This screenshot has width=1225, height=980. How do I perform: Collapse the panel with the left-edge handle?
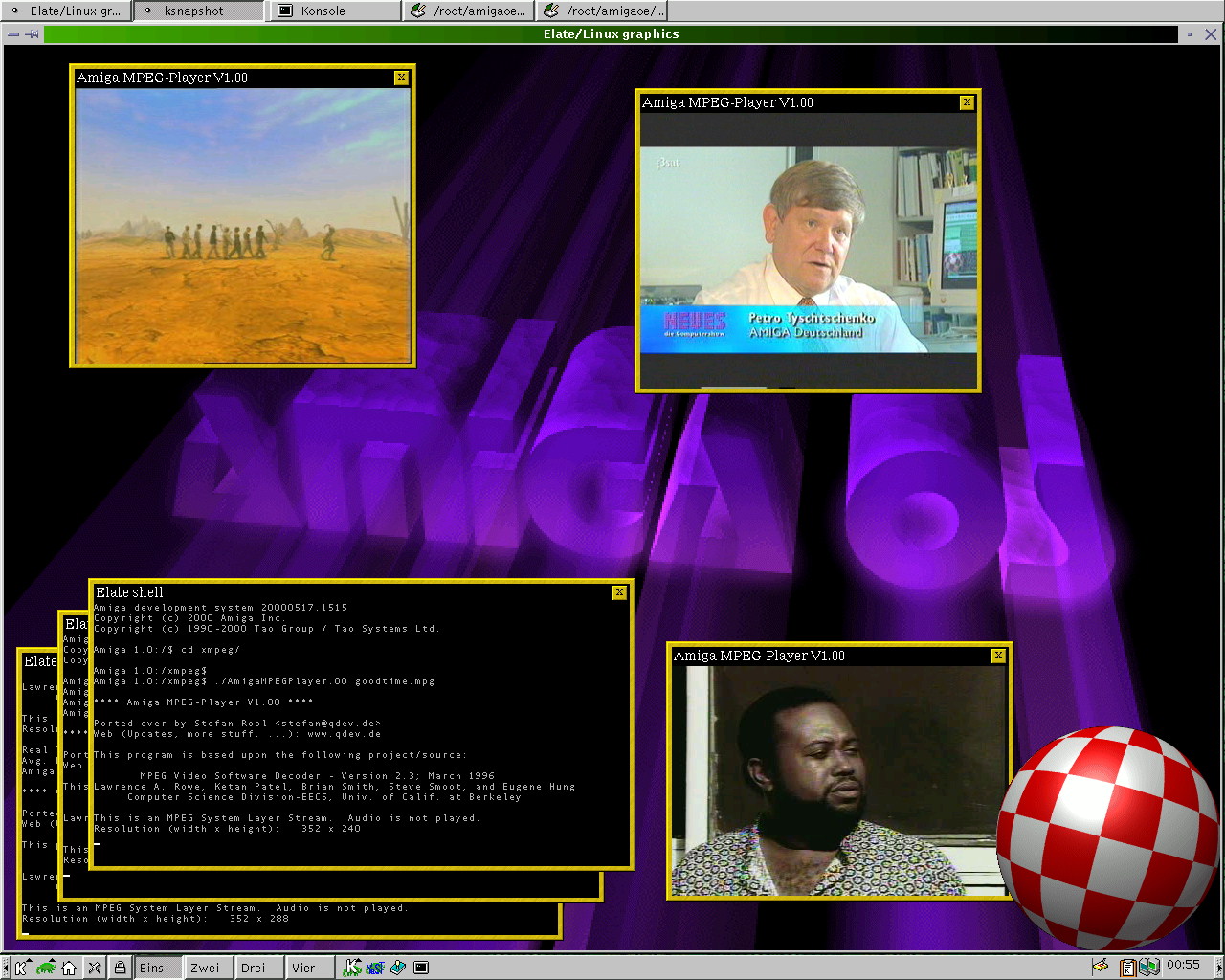(5, 968)
